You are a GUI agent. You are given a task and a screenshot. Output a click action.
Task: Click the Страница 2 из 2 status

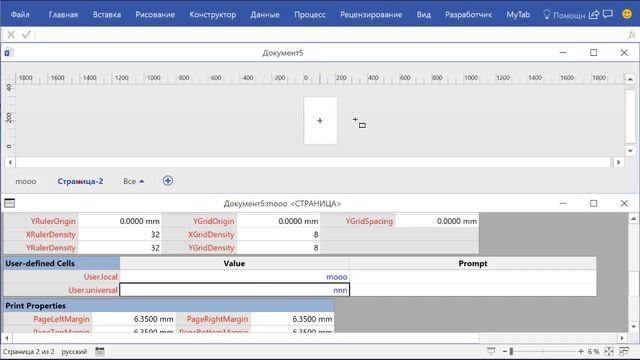[x=29, y=351]
